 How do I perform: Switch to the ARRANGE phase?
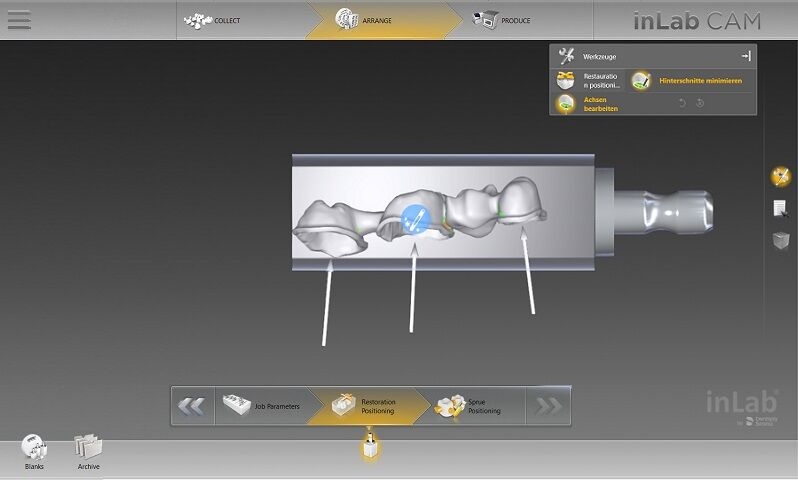363,20
